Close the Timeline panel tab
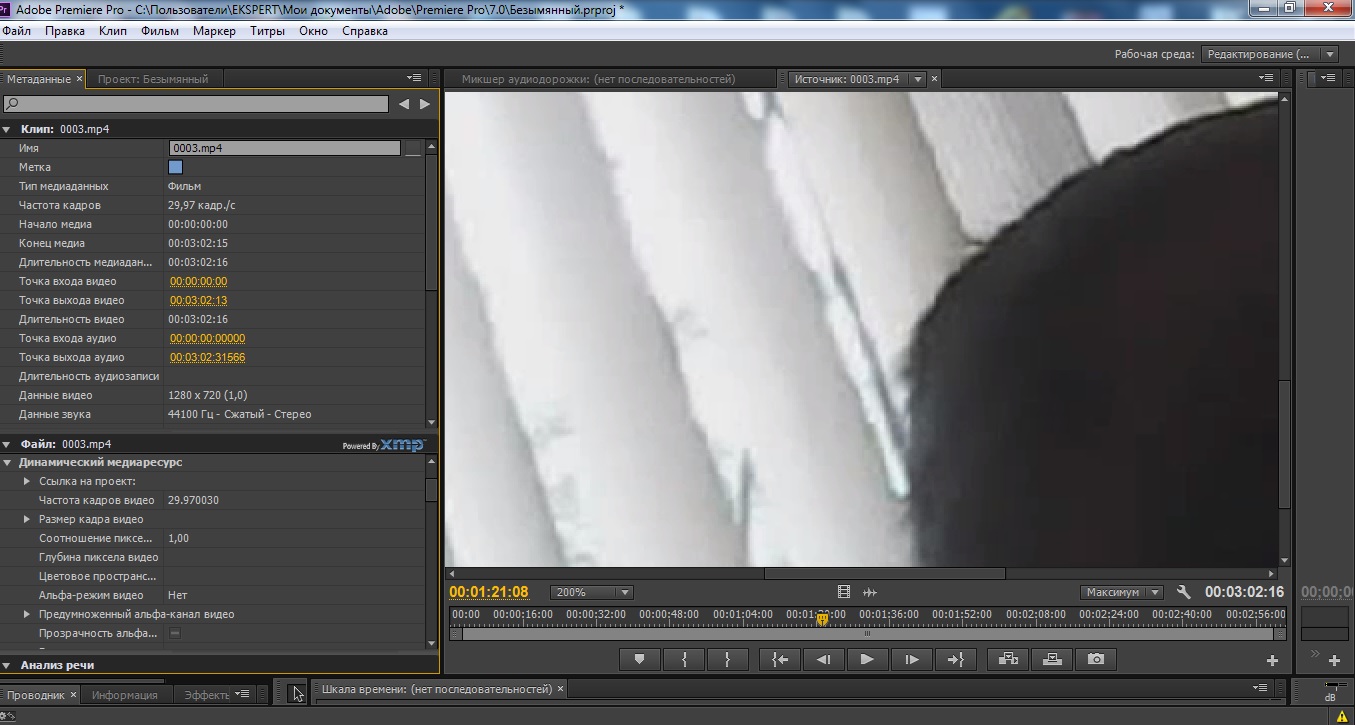The width and height of the screenshot is (1355, 725). click(560, 689)
